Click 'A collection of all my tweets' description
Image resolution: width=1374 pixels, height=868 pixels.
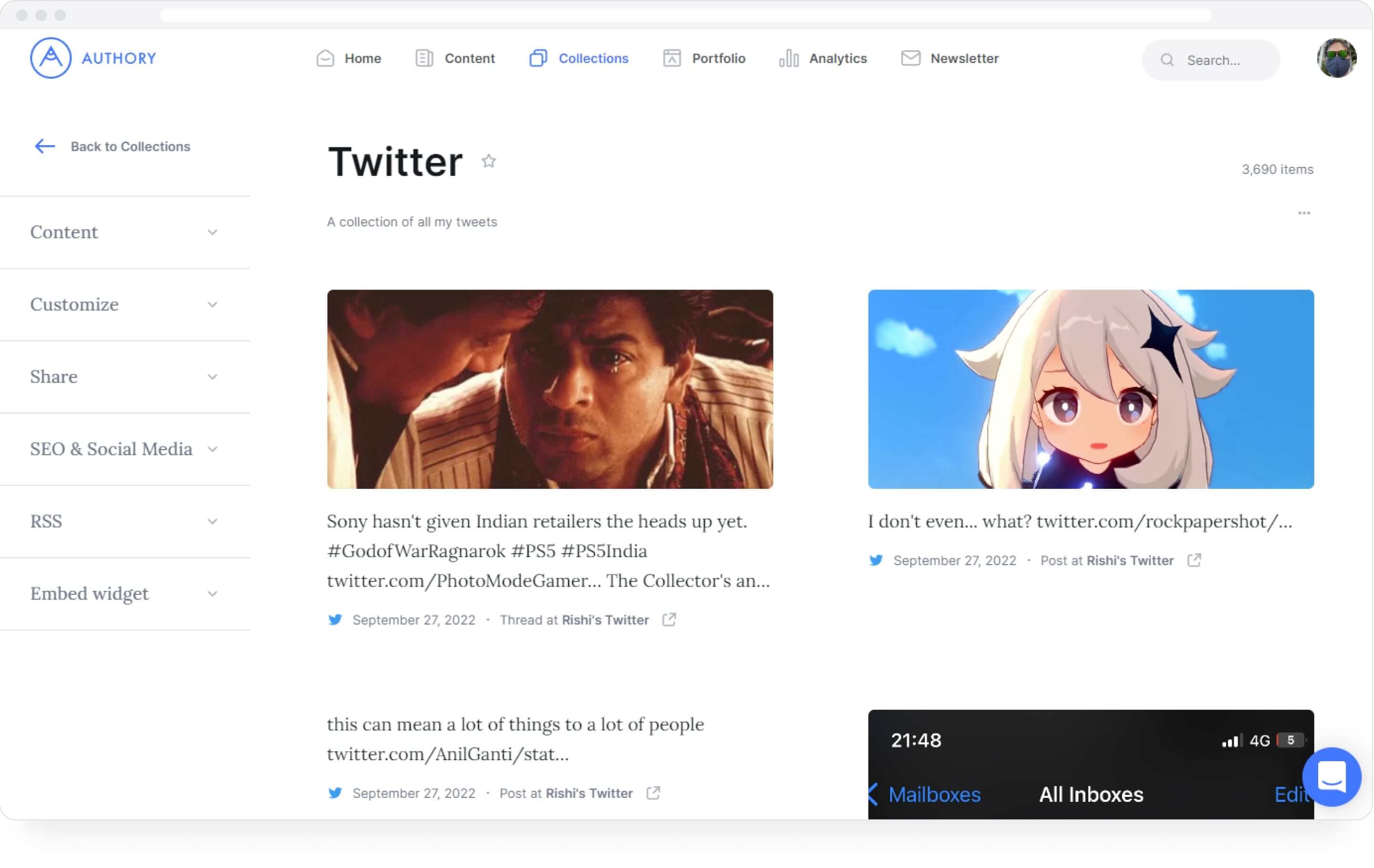coord(412,222)
